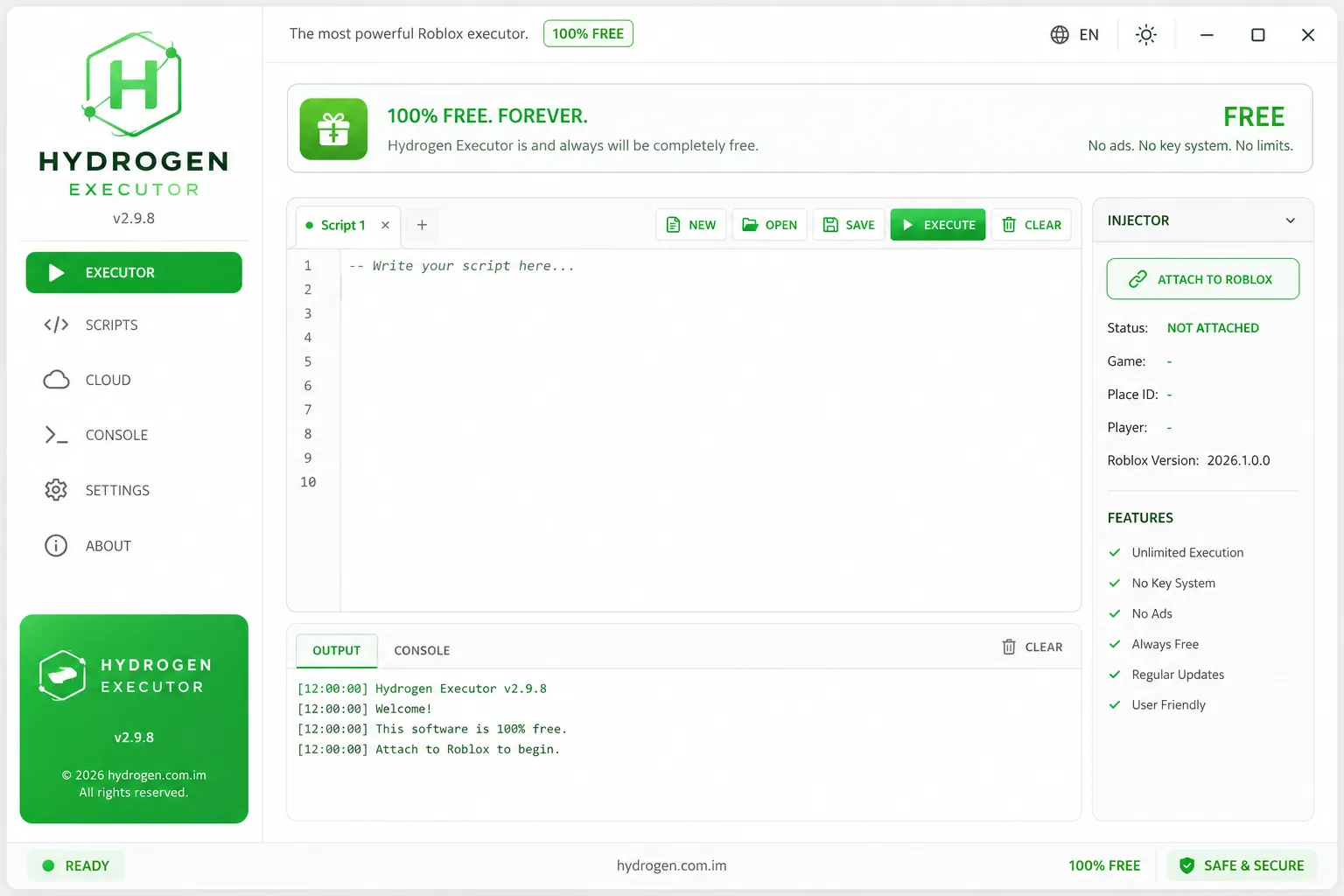The width and height of the screenshot is (1344, 896).
Task: Click ATTACH TO ROBLOX button
Action: pos(1202,279)
